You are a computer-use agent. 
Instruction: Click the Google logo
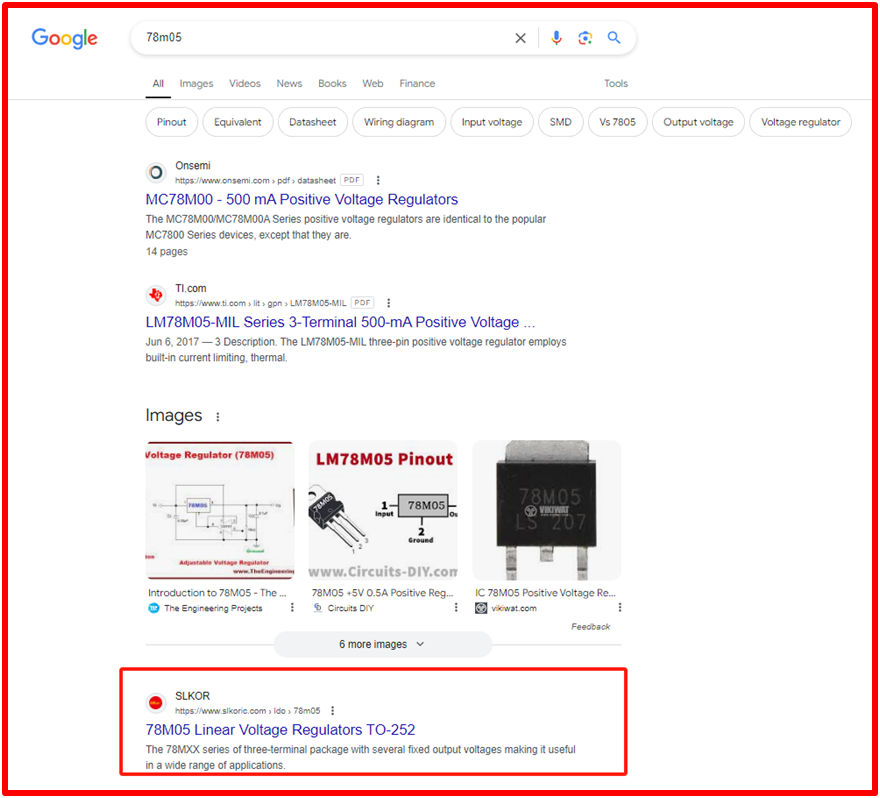pos(65,39)
